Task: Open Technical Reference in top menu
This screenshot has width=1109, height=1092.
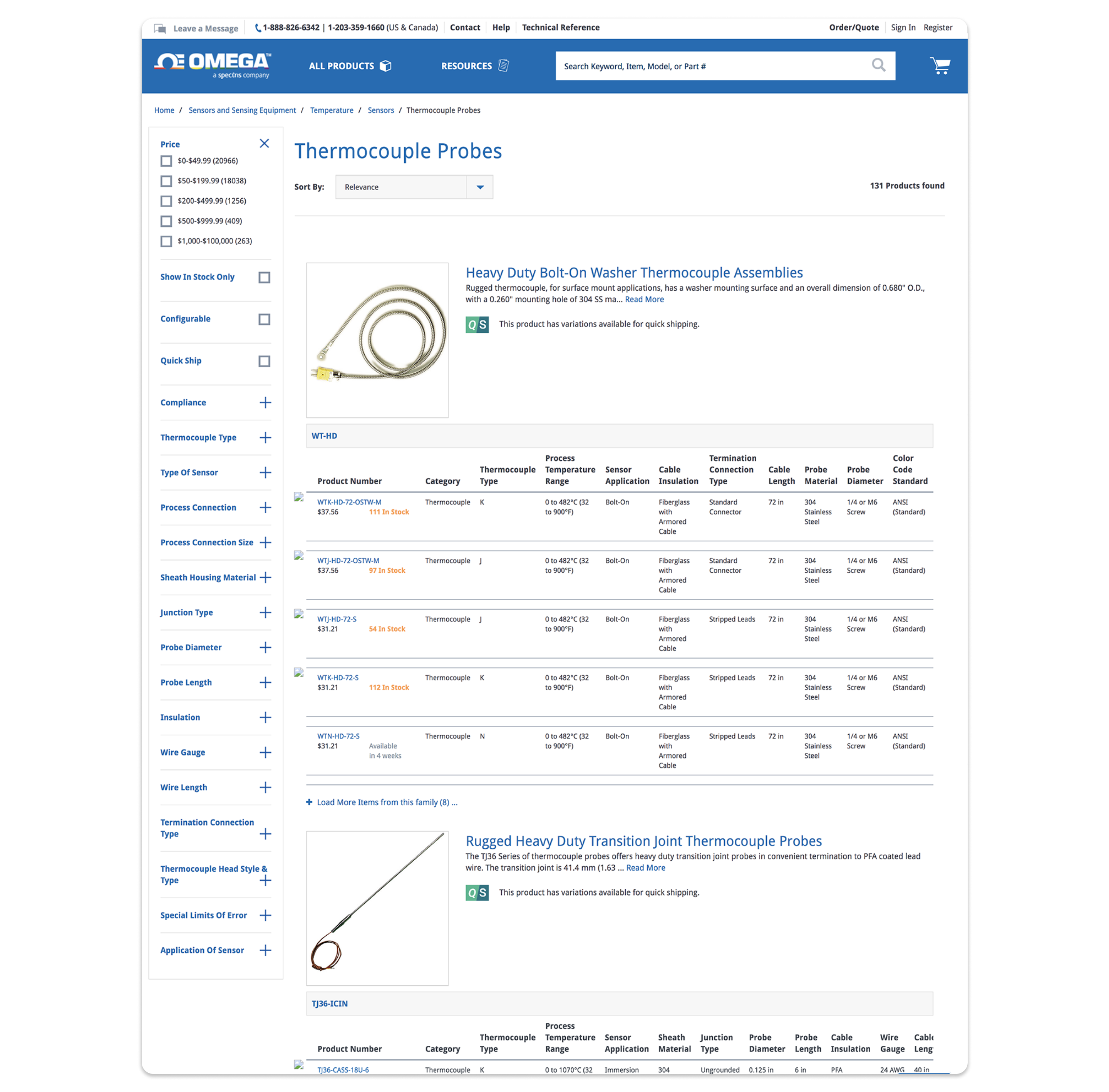Action: coord(560,27)
